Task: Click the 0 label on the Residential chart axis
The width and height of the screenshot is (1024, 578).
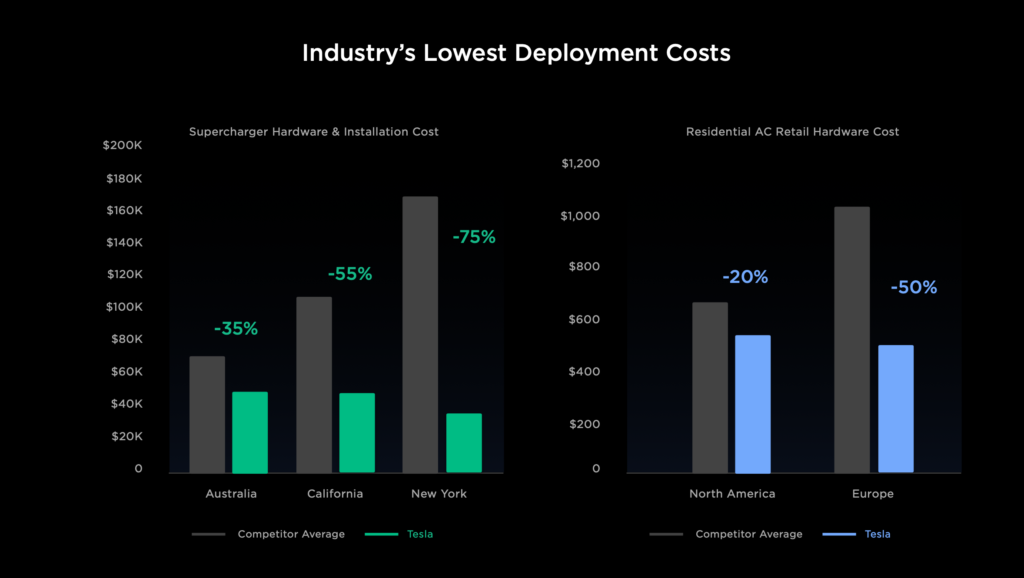Action: click(x=596, y=468)
